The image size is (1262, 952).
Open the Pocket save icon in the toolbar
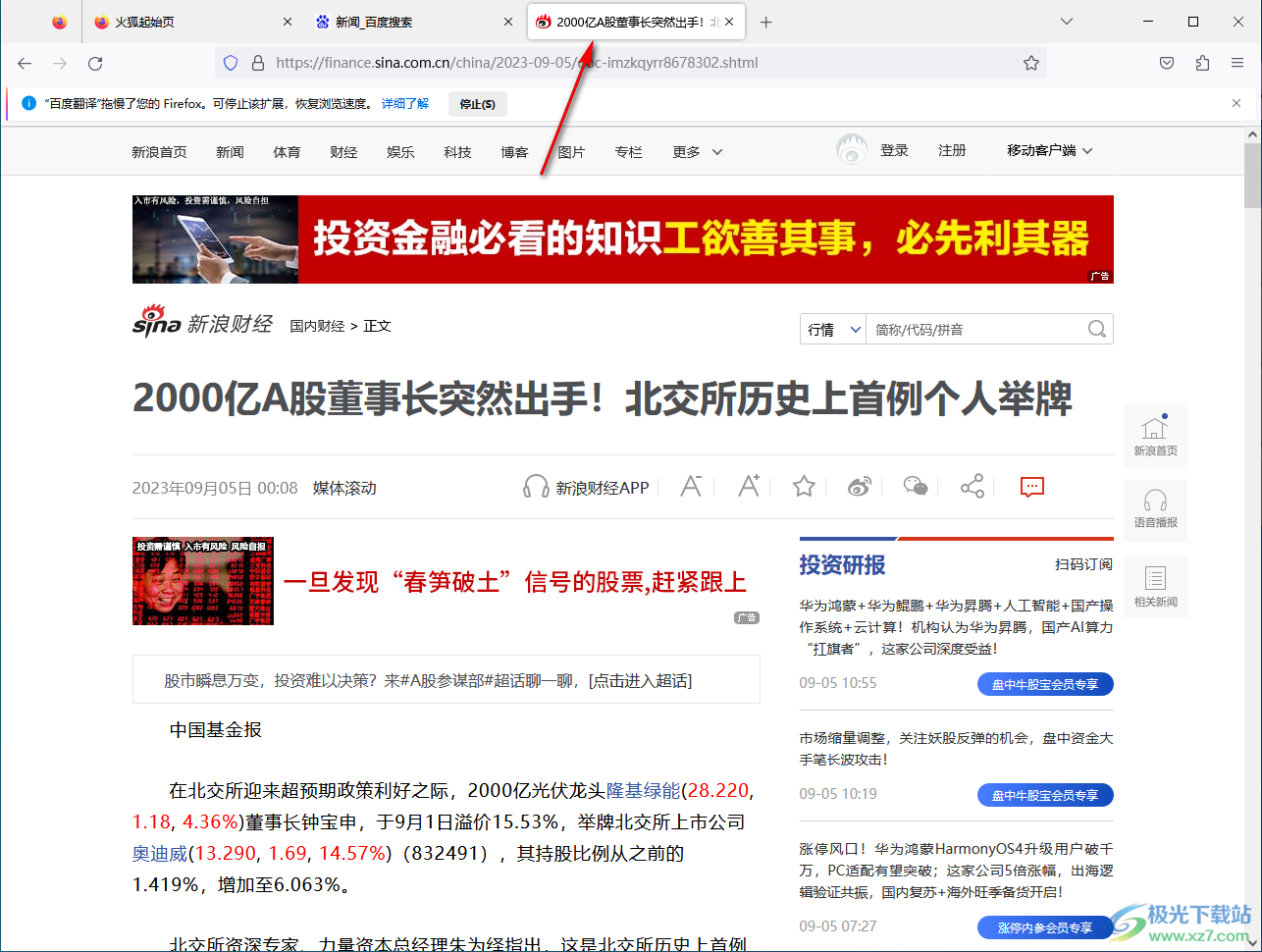1167,63
